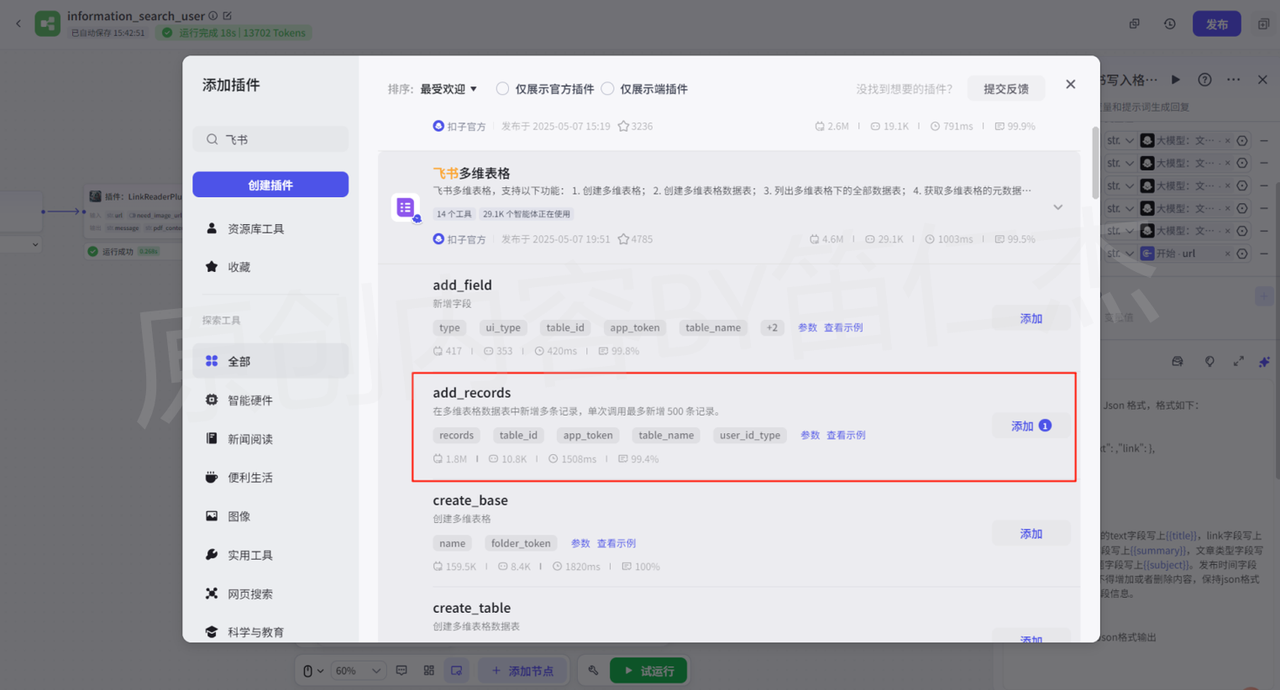This screenshot has width=1280, height=690.
Task: Click the copy icon left of history icon
Action: click(1134, 24)
